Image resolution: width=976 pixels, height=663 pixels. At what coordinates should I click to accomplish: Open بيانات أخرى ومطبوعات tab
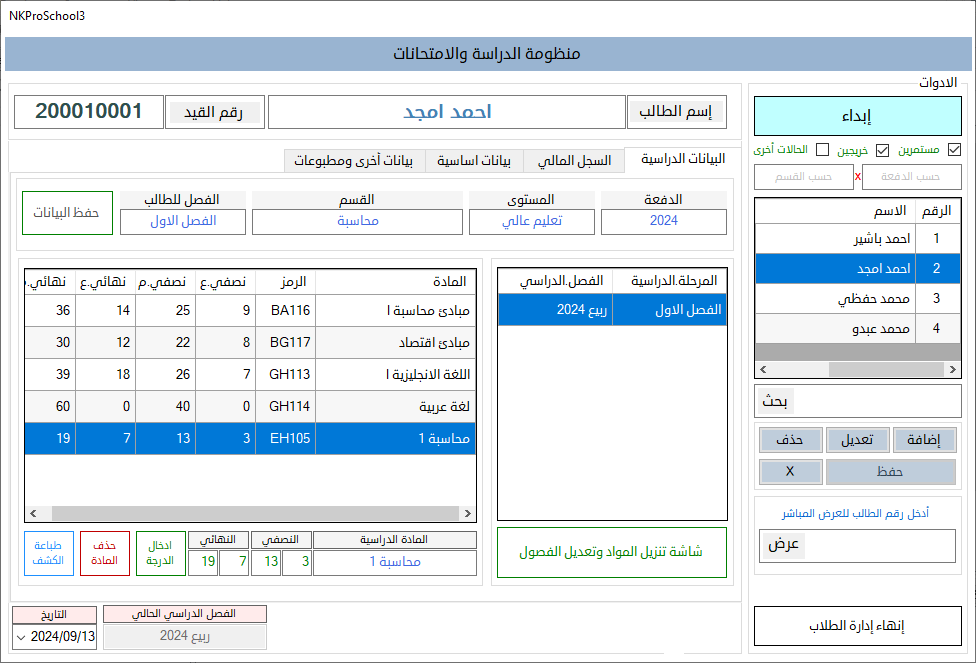coord(354,161)
